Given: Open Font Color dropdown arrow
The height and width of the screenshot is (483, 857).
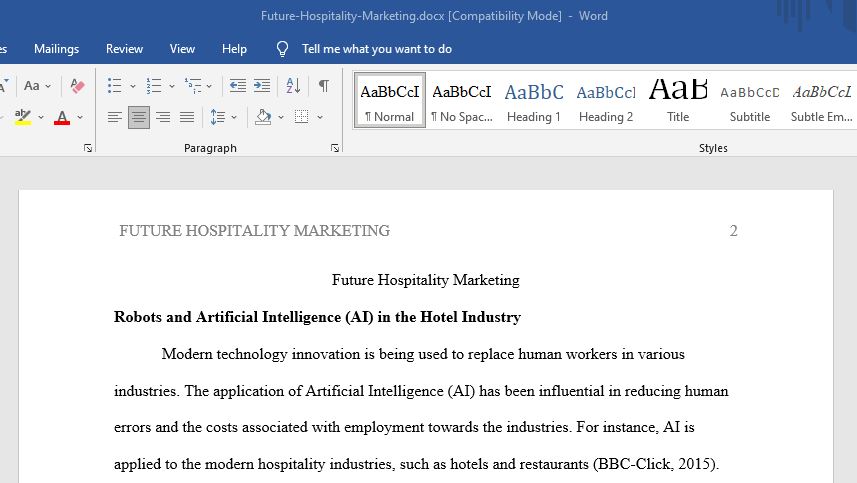Looking at the screenshot, I should (80, 117).
